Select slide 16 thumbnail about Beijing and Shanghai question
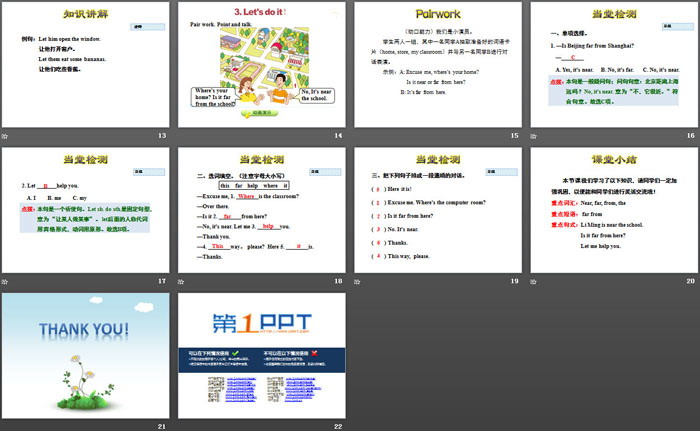The width and height of the screenshot is (700, 431). pyautogui.click(x=614, y=65)
